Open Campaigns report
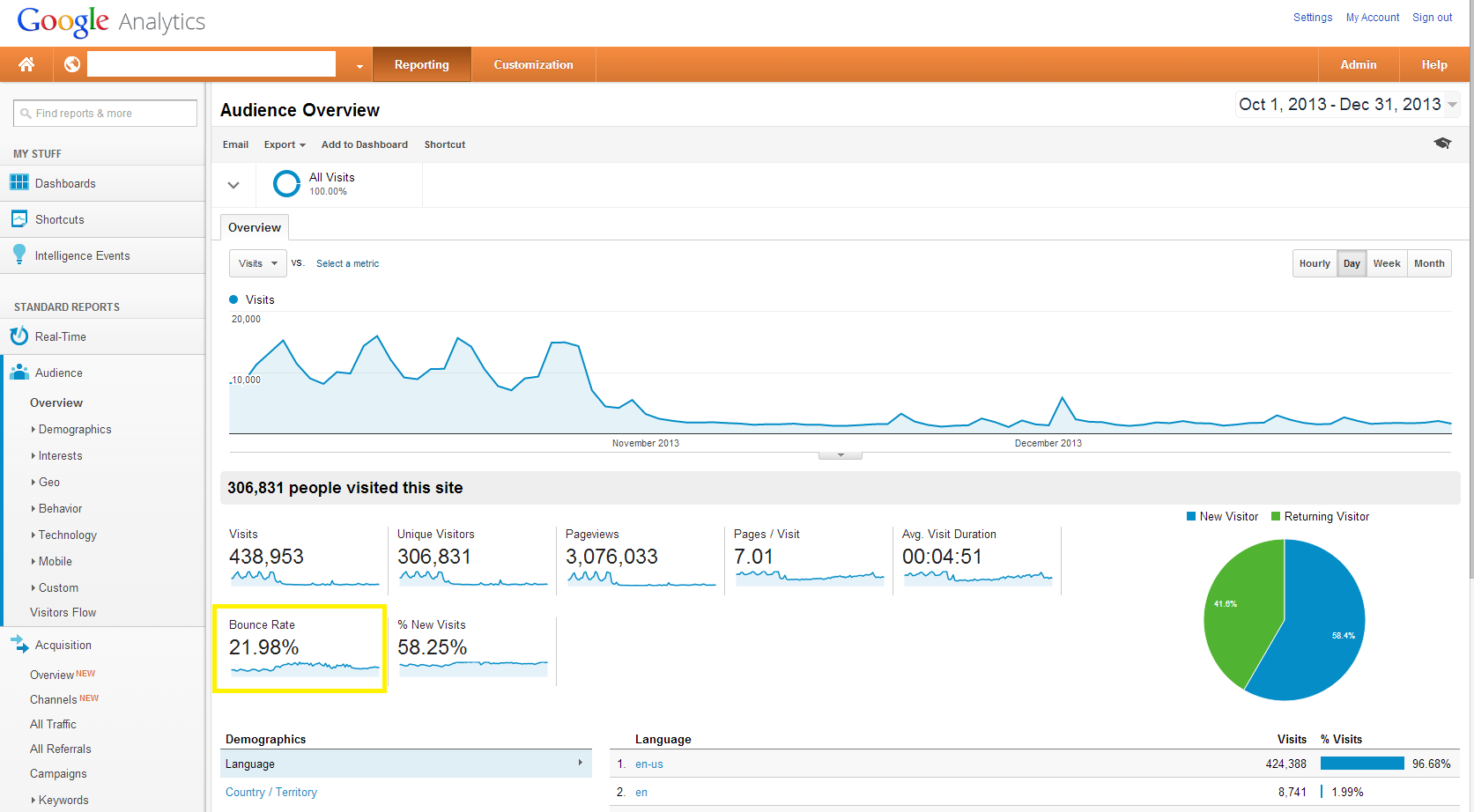 click(58, 773)
